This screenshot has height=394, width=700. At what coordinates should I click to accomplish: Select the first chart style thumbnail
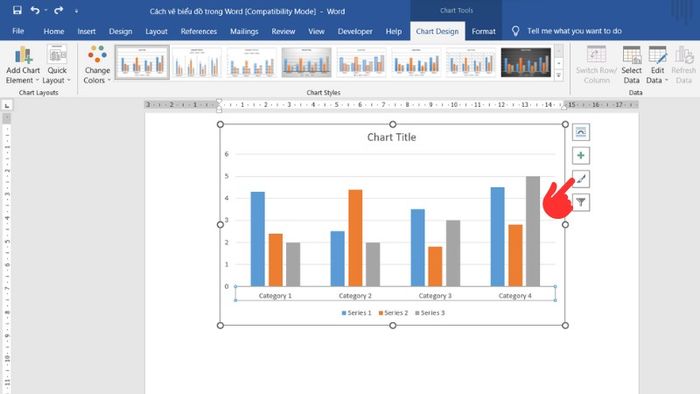point(142,62)
